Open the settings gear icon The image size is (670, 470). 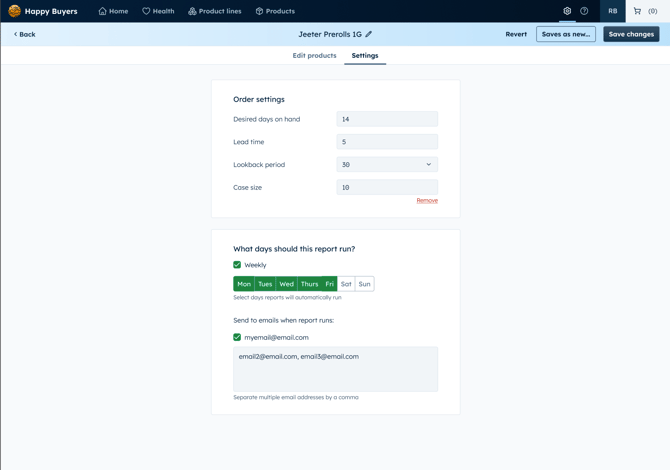(x=567, y=11)
